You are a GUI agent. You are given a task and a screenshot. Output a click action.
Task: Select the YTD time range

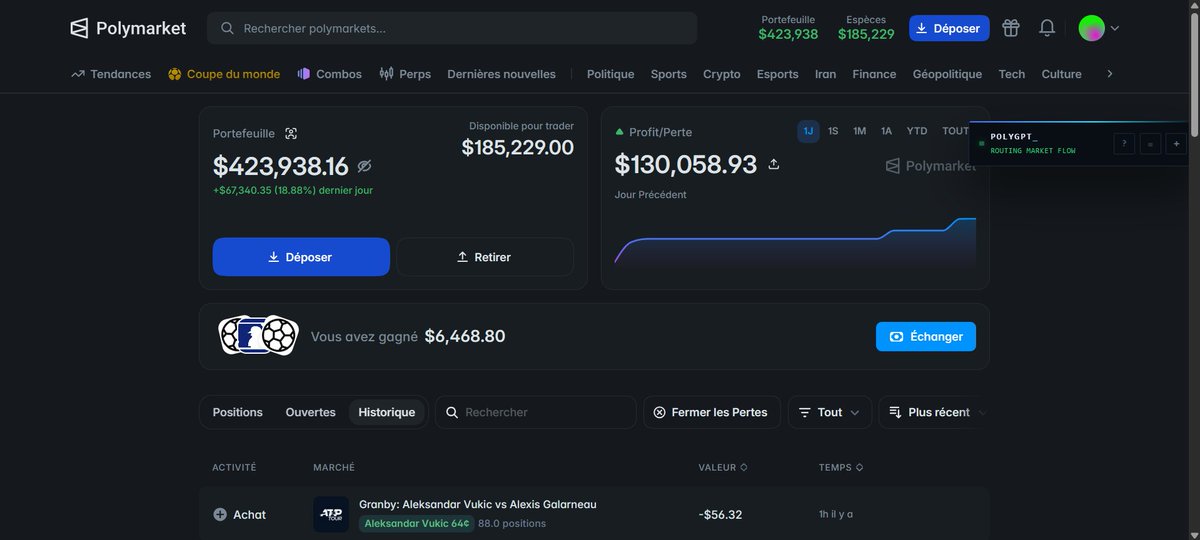point(917,131)
